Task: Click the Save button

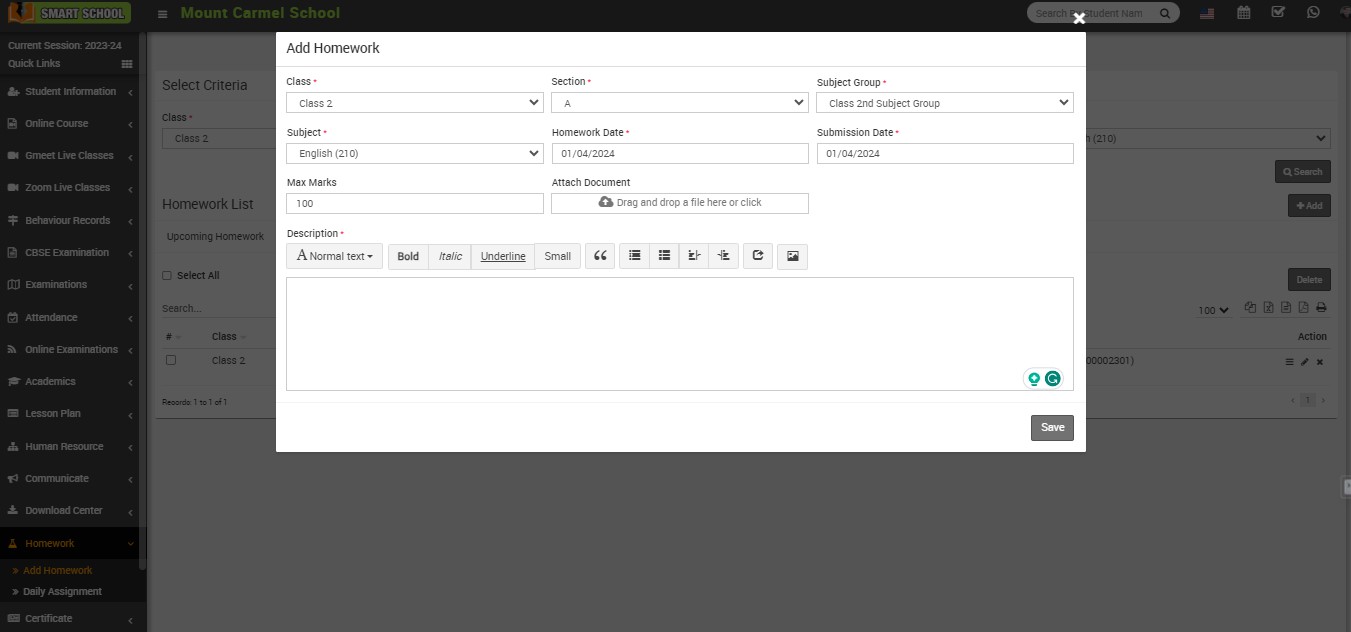Action: click(x=1052, y=427)
